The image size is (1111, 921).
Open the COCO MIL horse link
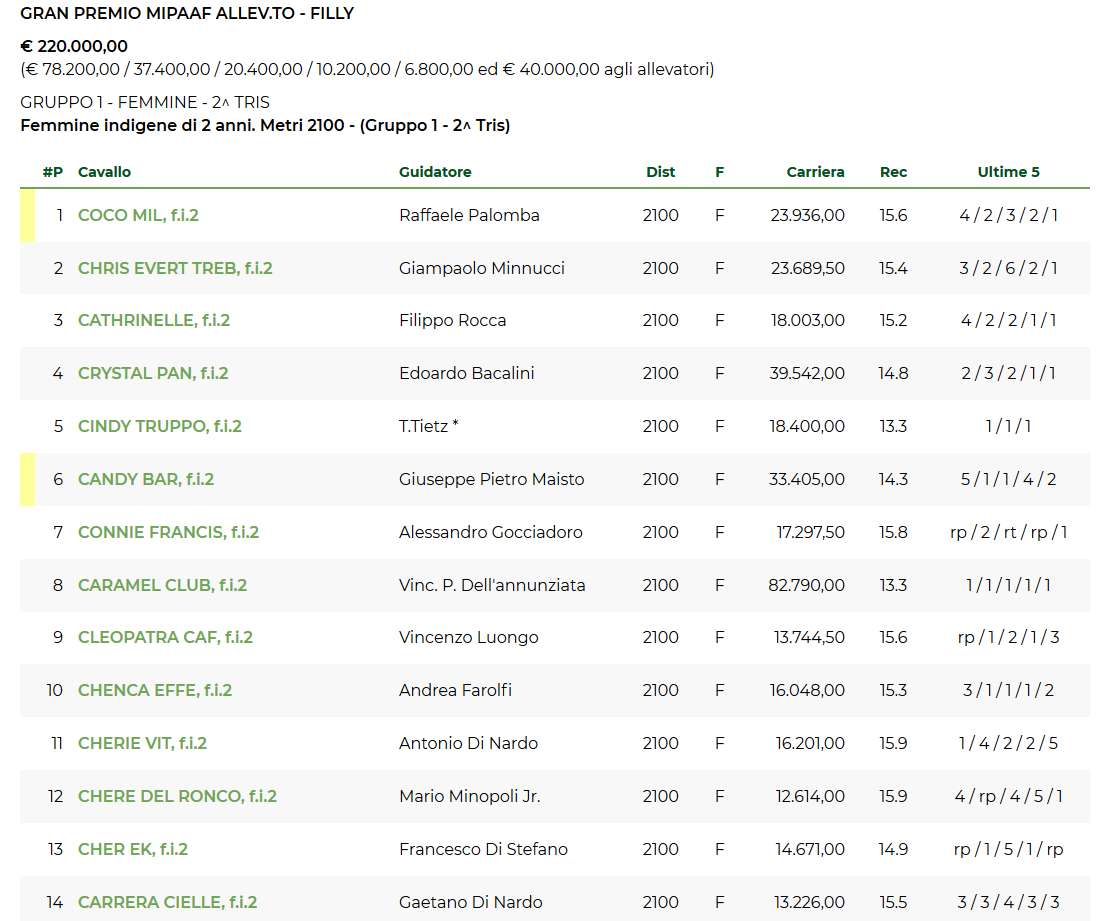coord(138,215)
